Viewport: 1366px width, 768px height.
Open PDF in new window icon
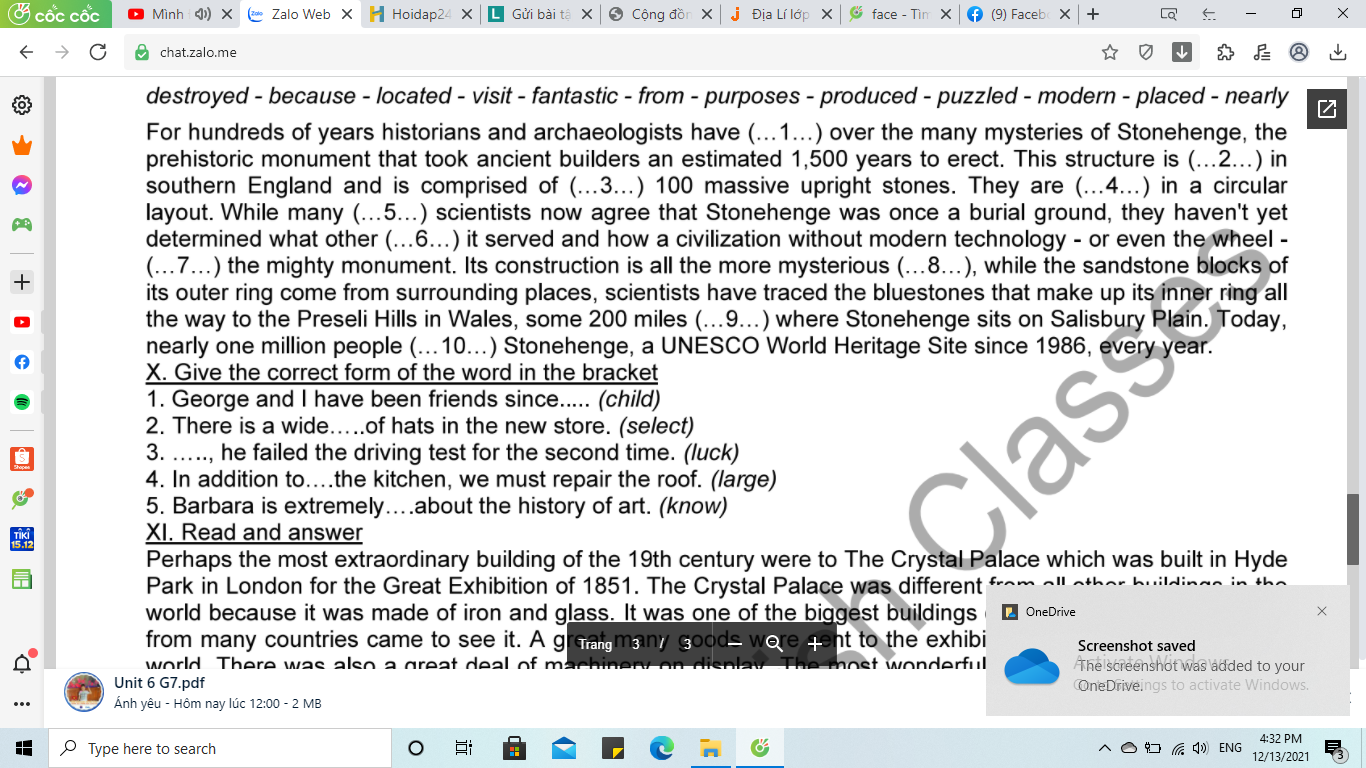[1327, 110]
